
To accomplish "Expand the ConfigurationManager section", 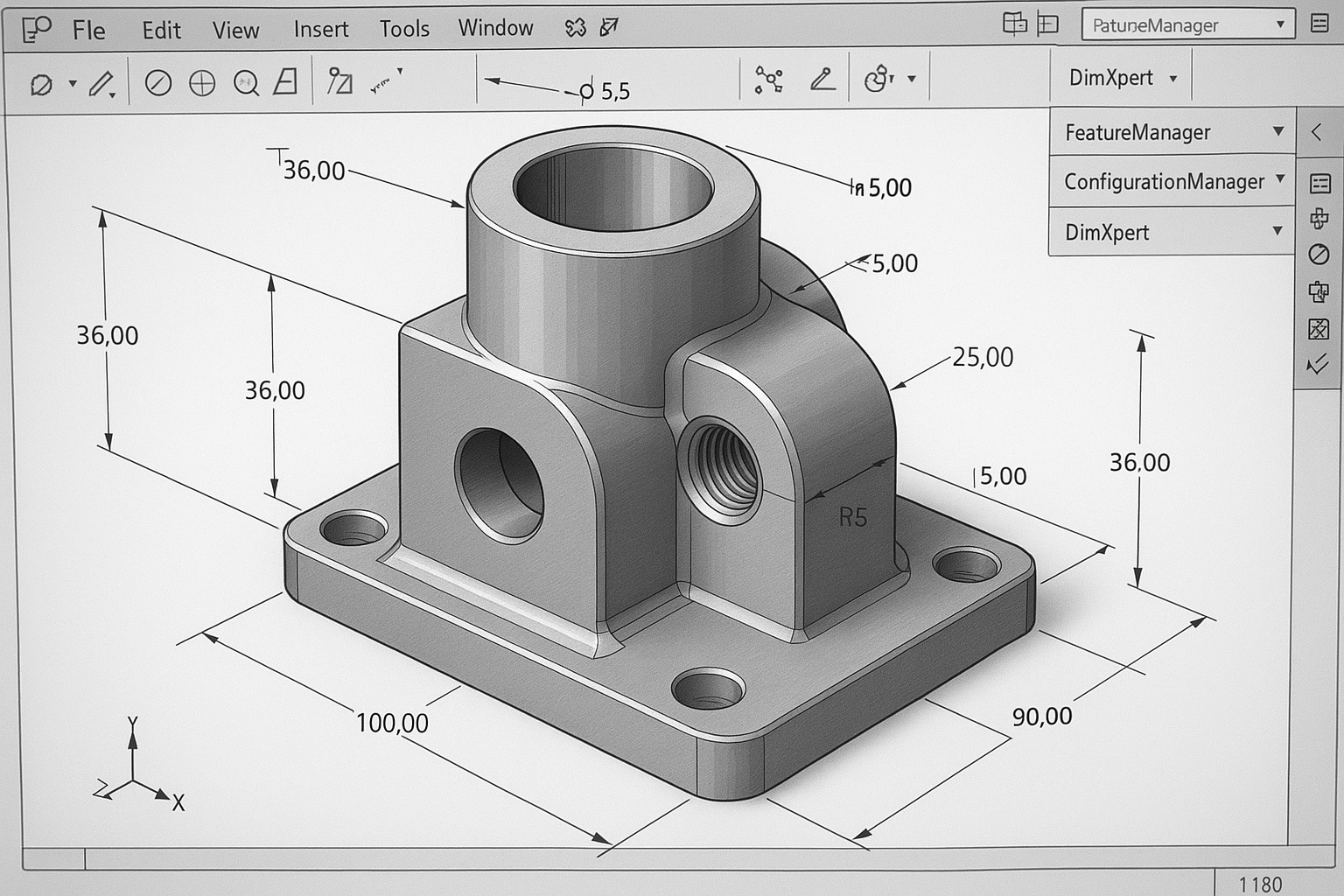I will click(1171, 182).
